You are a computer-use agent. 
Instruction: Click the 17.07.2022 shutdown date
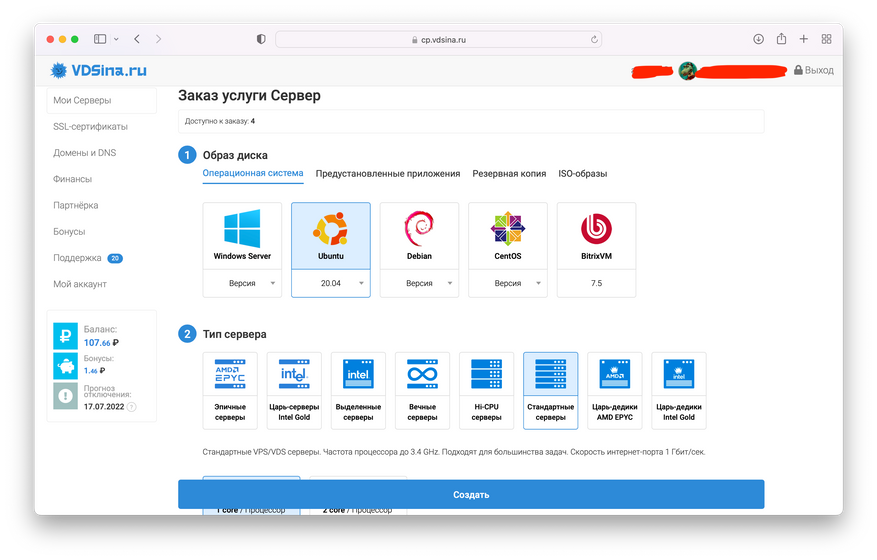[x=104, y=407]
